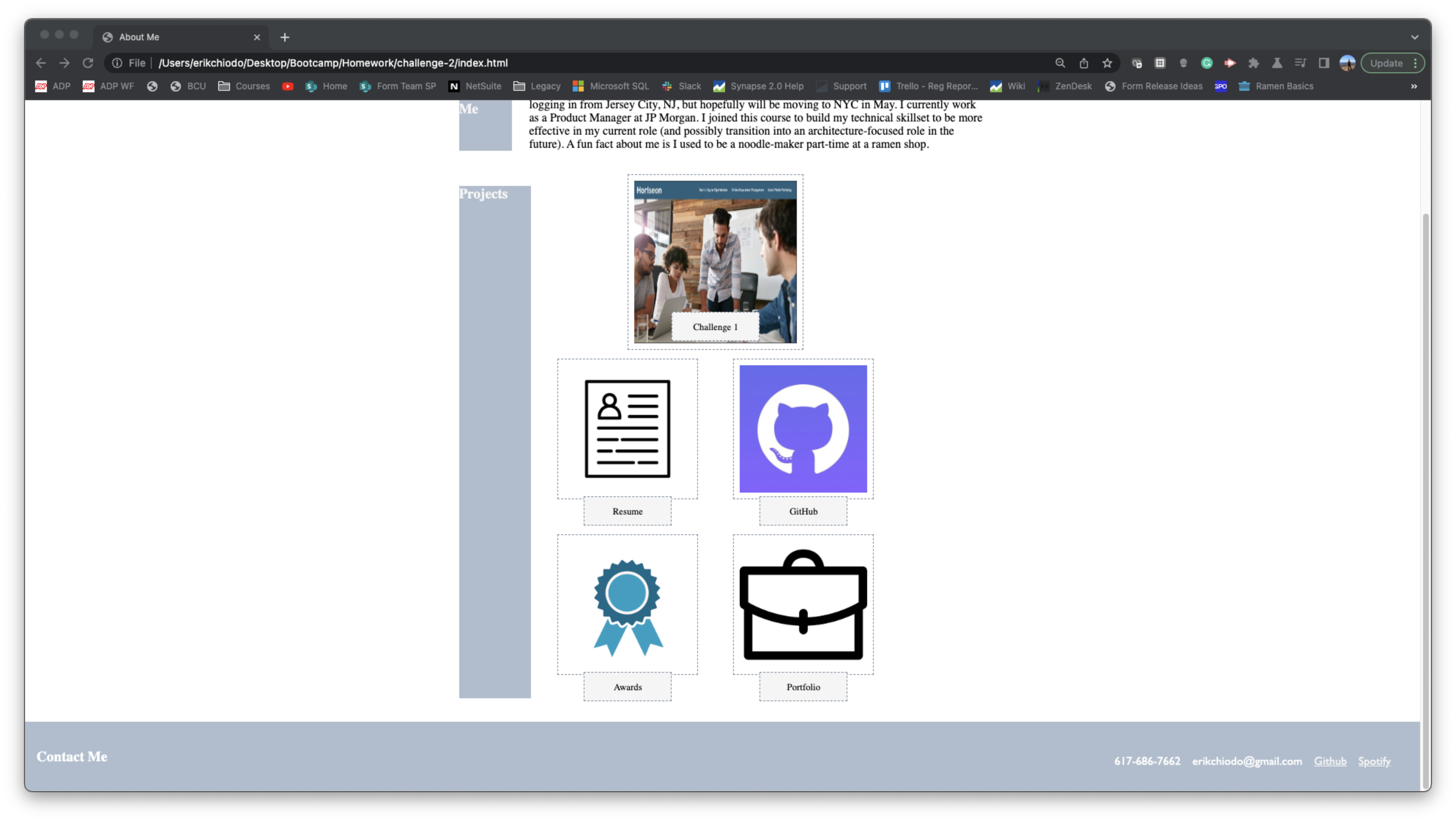
Task: Open the SPO bookmark icon
Action: 1221,86
